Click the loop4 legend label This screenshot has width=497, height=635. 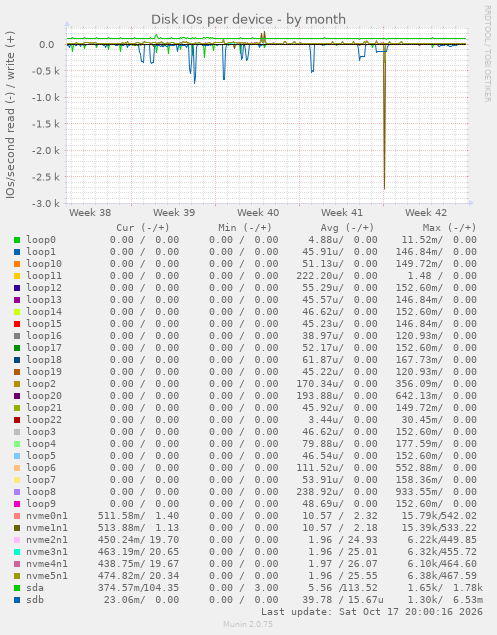click(41, 444)
